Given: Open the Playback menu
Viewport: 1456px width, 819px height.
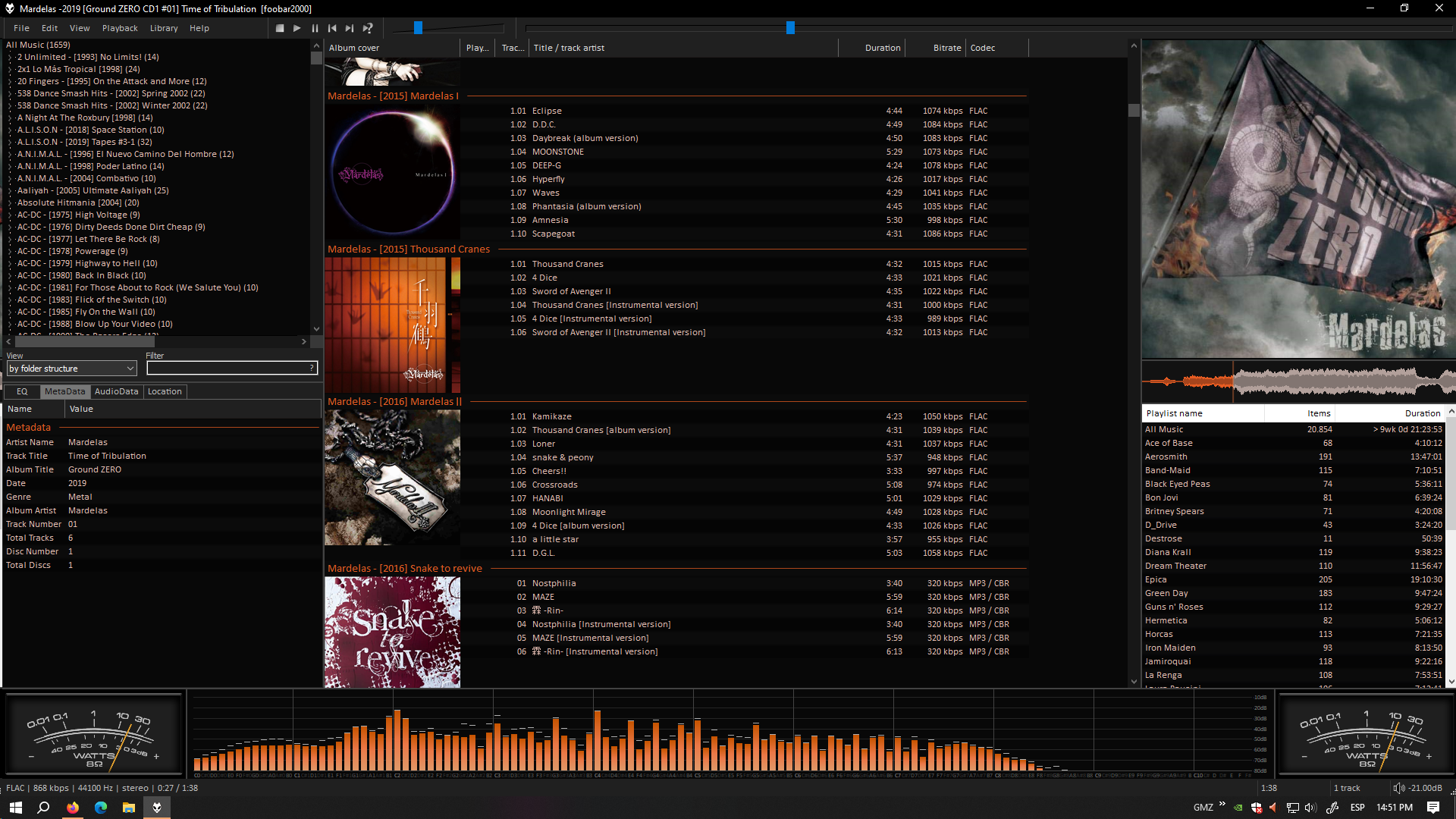Looking at the screenshot, I should click(x=120, y=28).
